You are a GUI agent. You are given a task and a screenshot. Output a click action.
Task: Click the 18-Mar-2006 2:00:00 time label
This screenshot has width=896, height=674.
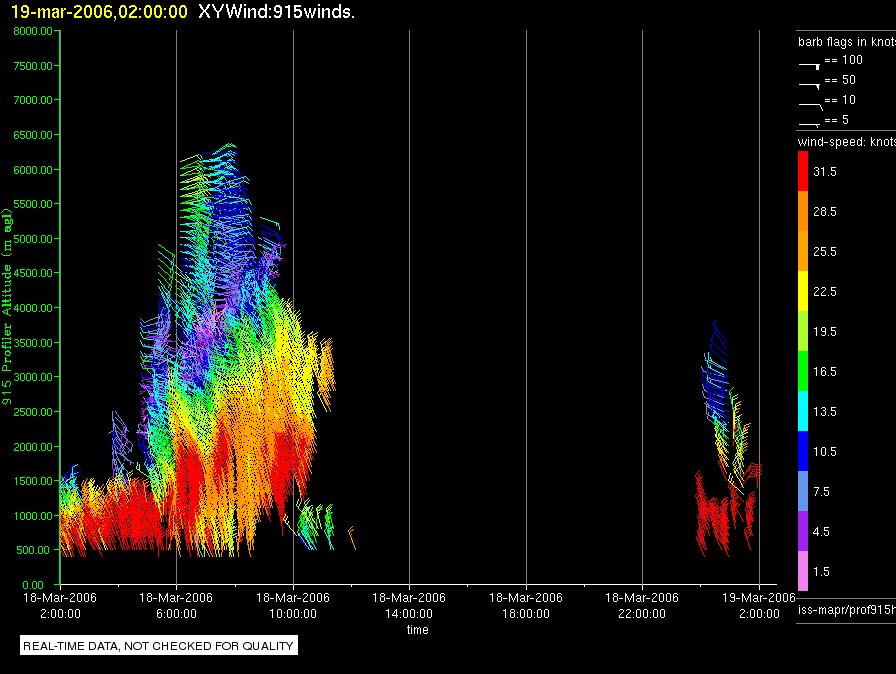tap(60, 605)
